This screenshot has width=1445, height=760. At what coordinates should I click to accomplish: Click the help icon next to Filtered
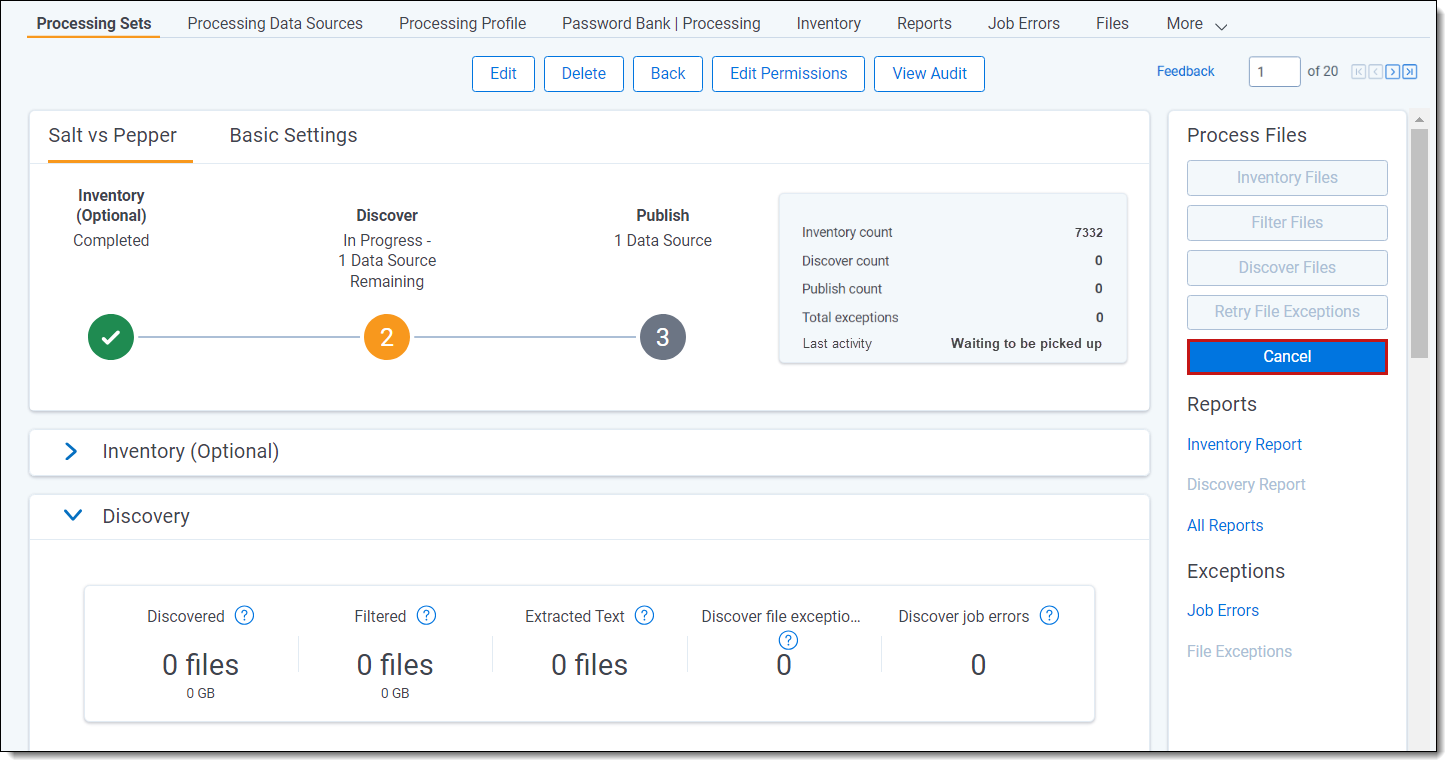click(426, 615)
